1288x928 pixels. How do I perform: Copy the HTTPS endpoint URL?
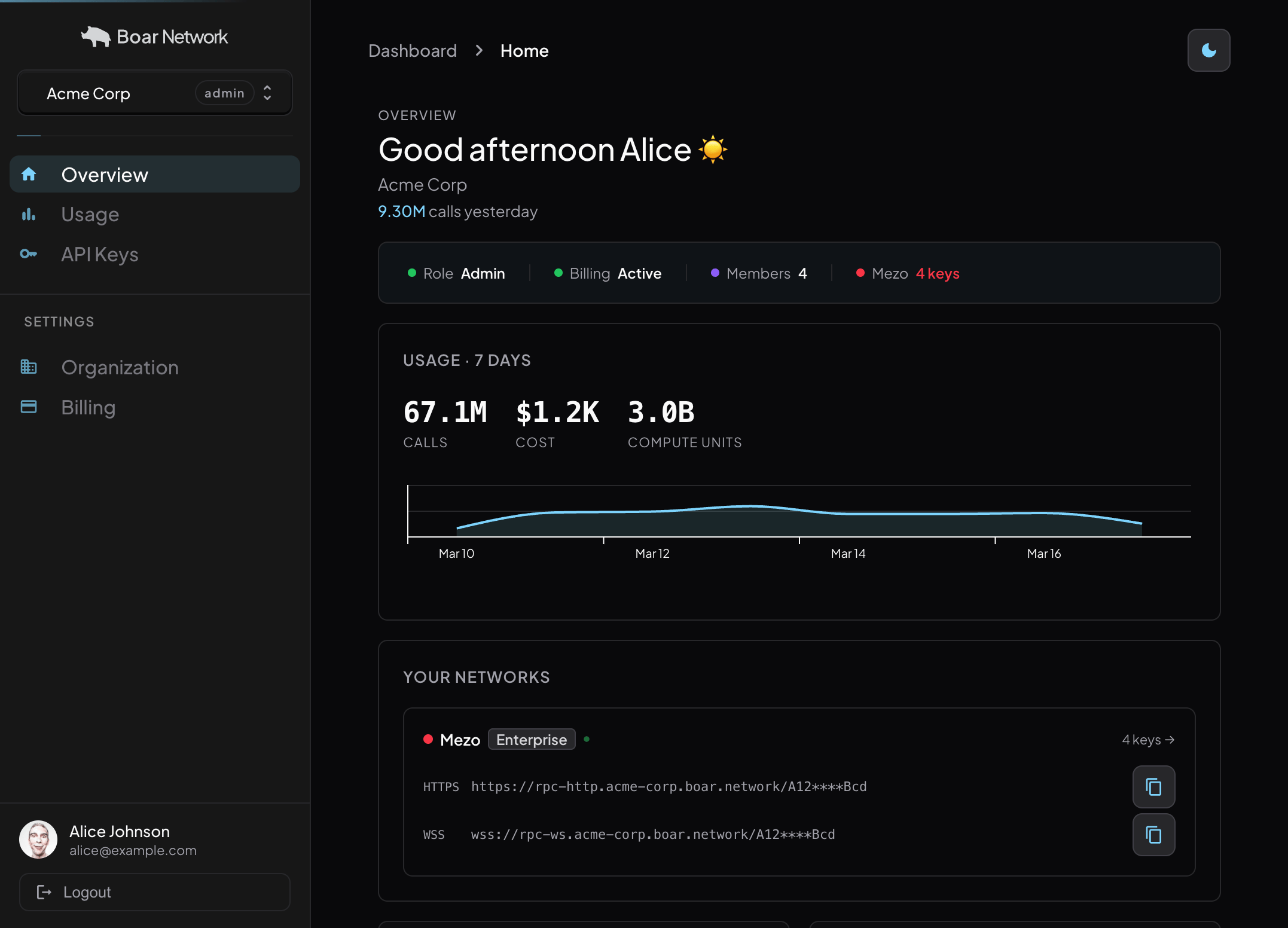click(x=1153, y=787)
